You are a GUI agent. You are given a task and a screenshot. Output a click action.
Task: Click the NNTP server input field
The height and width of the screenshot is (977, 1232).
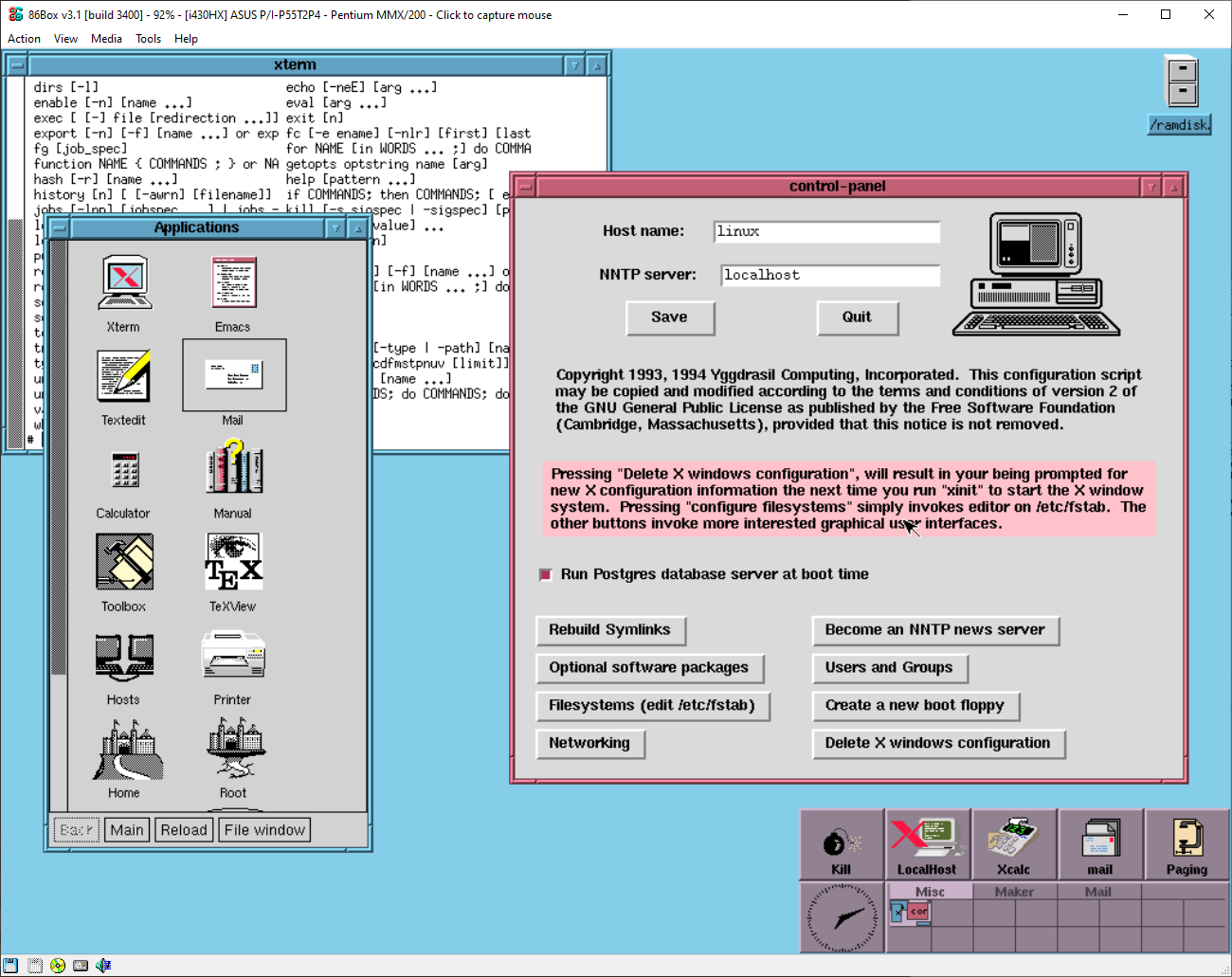click(x=829, y=276)
